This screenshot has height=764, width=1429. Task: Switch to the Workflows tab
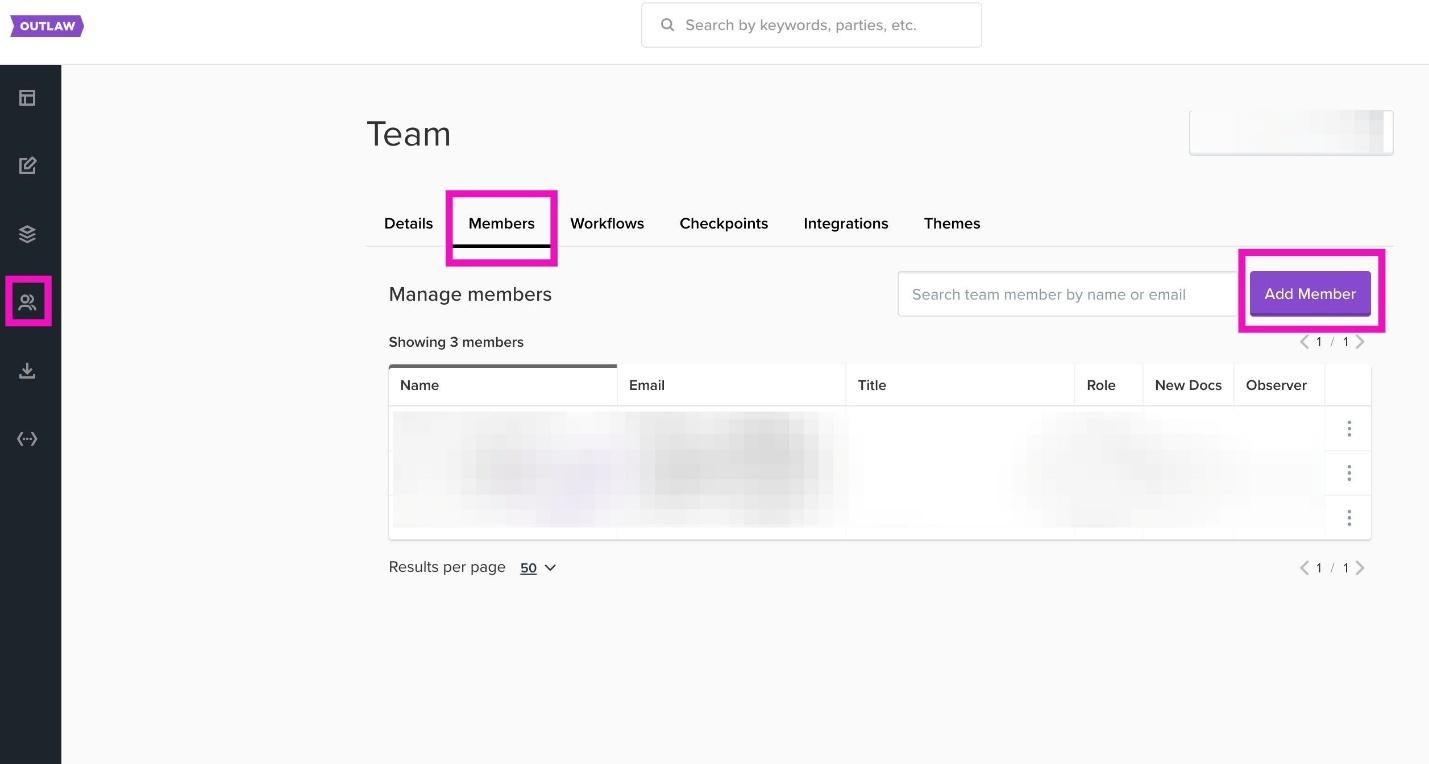click(607, 223)
